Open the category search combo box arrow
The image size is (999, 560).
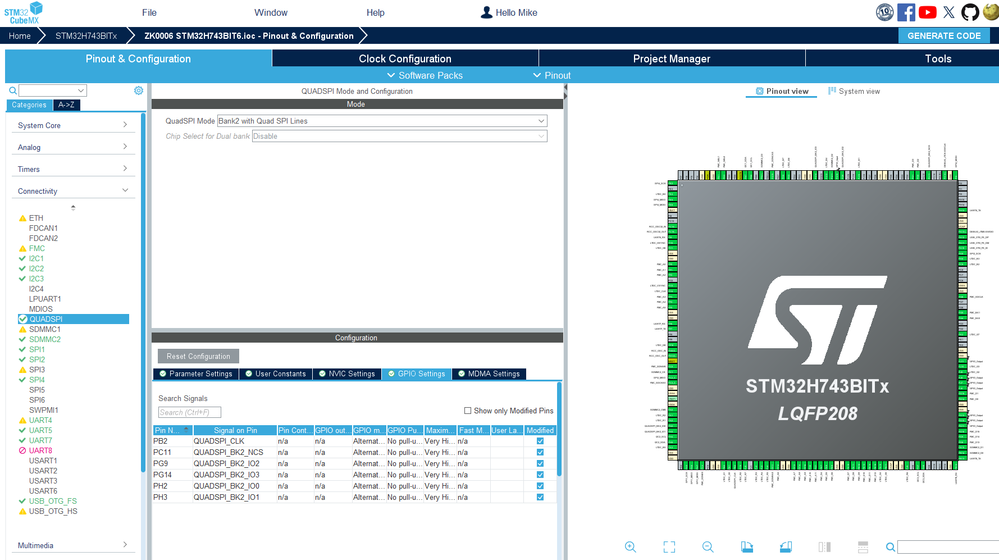pyautogui.click(x=81, y=90)
